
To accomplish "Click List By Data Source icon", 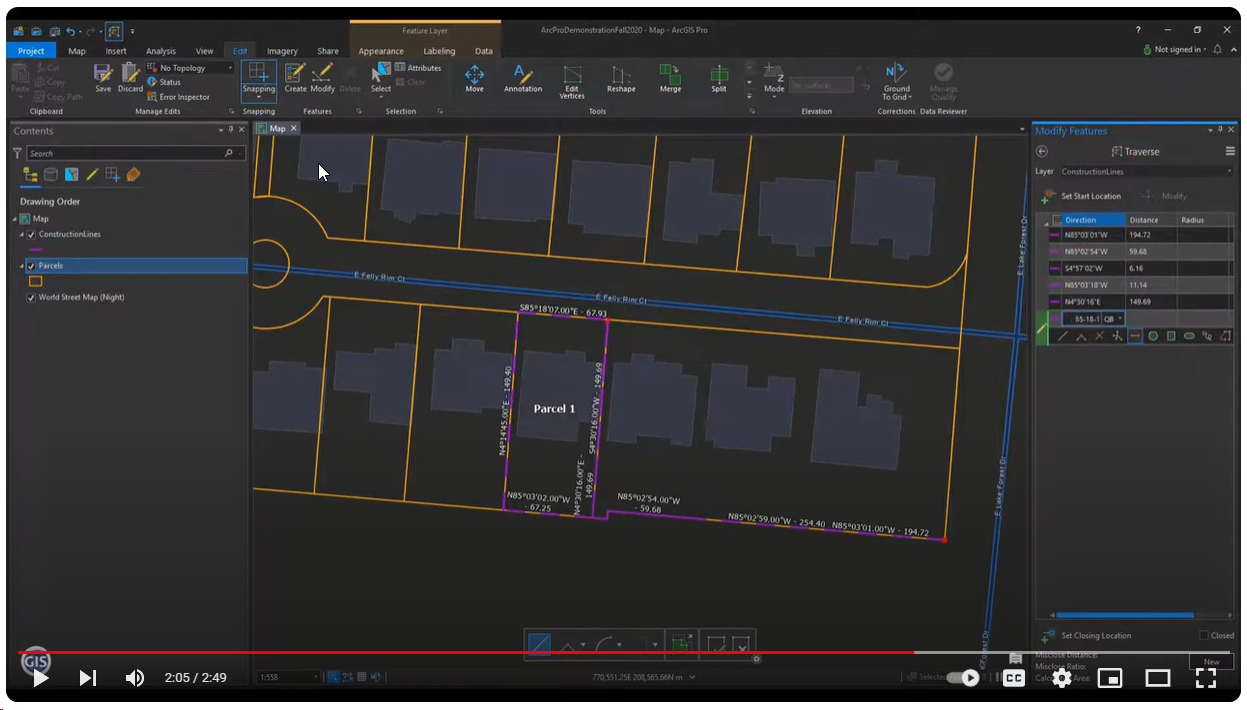I will click(x=51, y=174).
